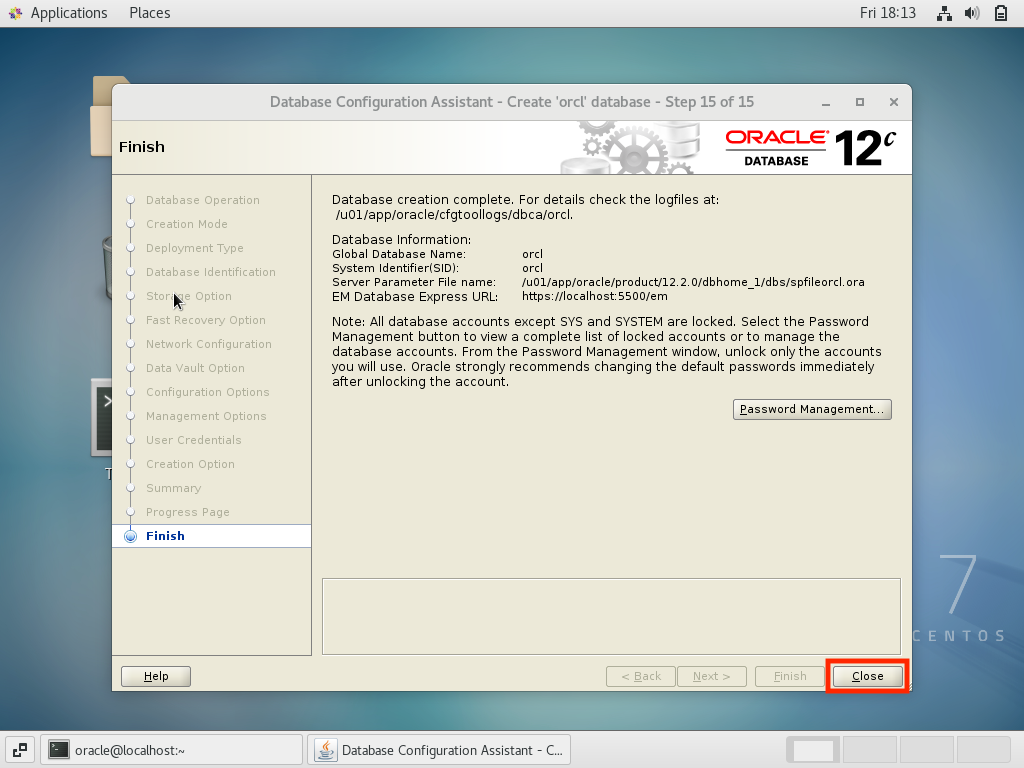Click the Java icon in the taskbar
Image resolution: width=1024 pixels, height=768 pixels.
[325, 750]
